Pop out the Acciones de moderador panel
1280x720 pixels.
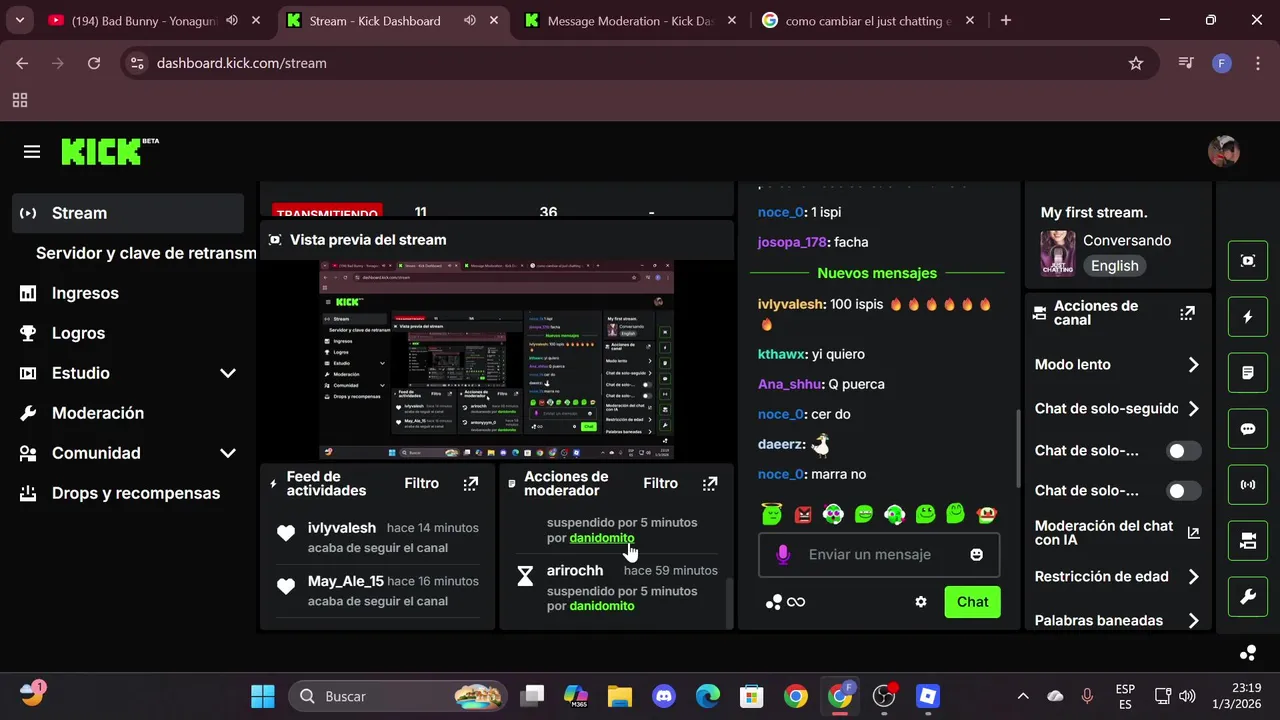click(x=710, y=484)
